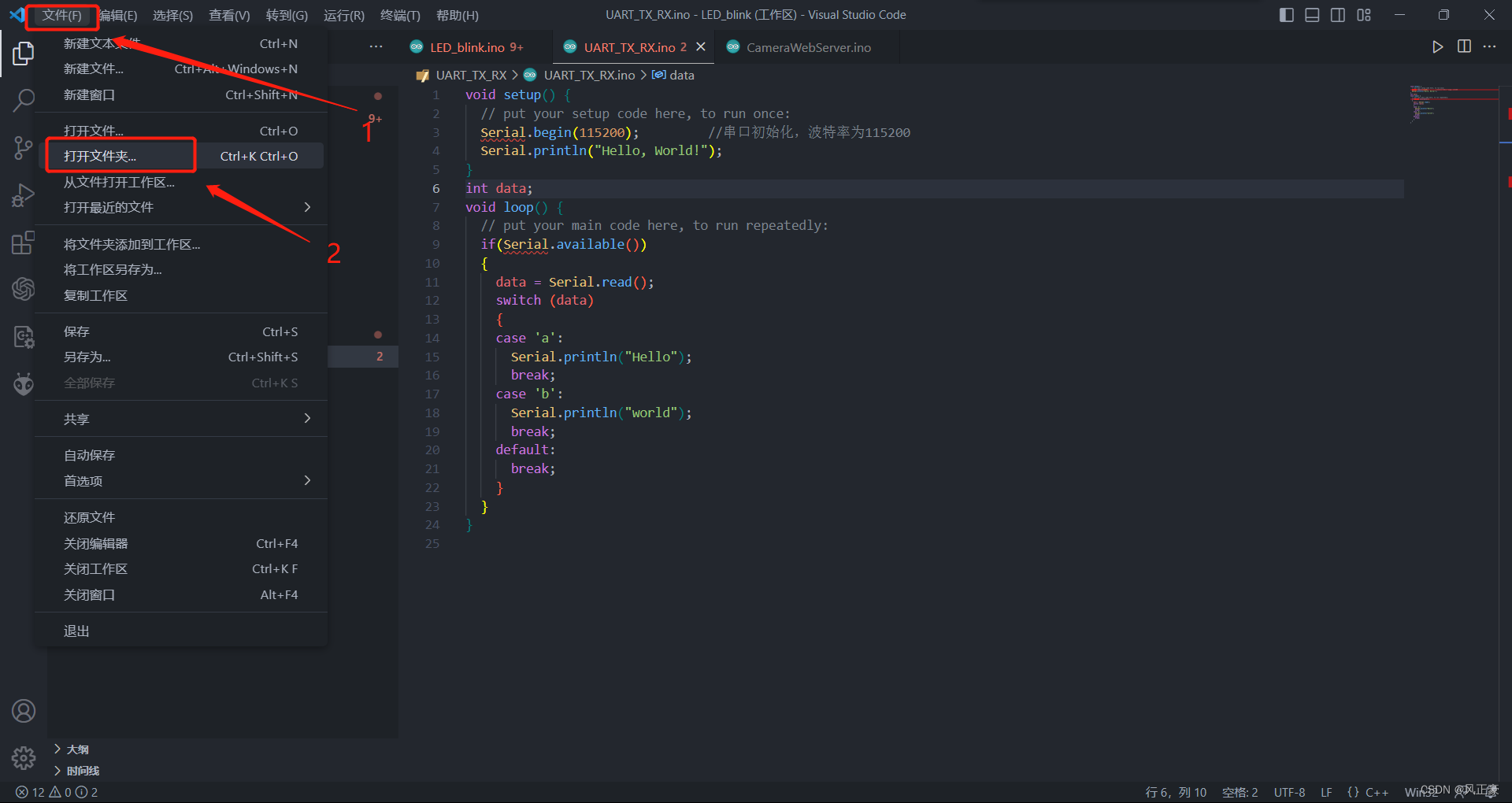The image size is (1512, 803).
Task: Click UTF-8 encoding status item
Action: pyautogui.click(x=1289, y=792)
